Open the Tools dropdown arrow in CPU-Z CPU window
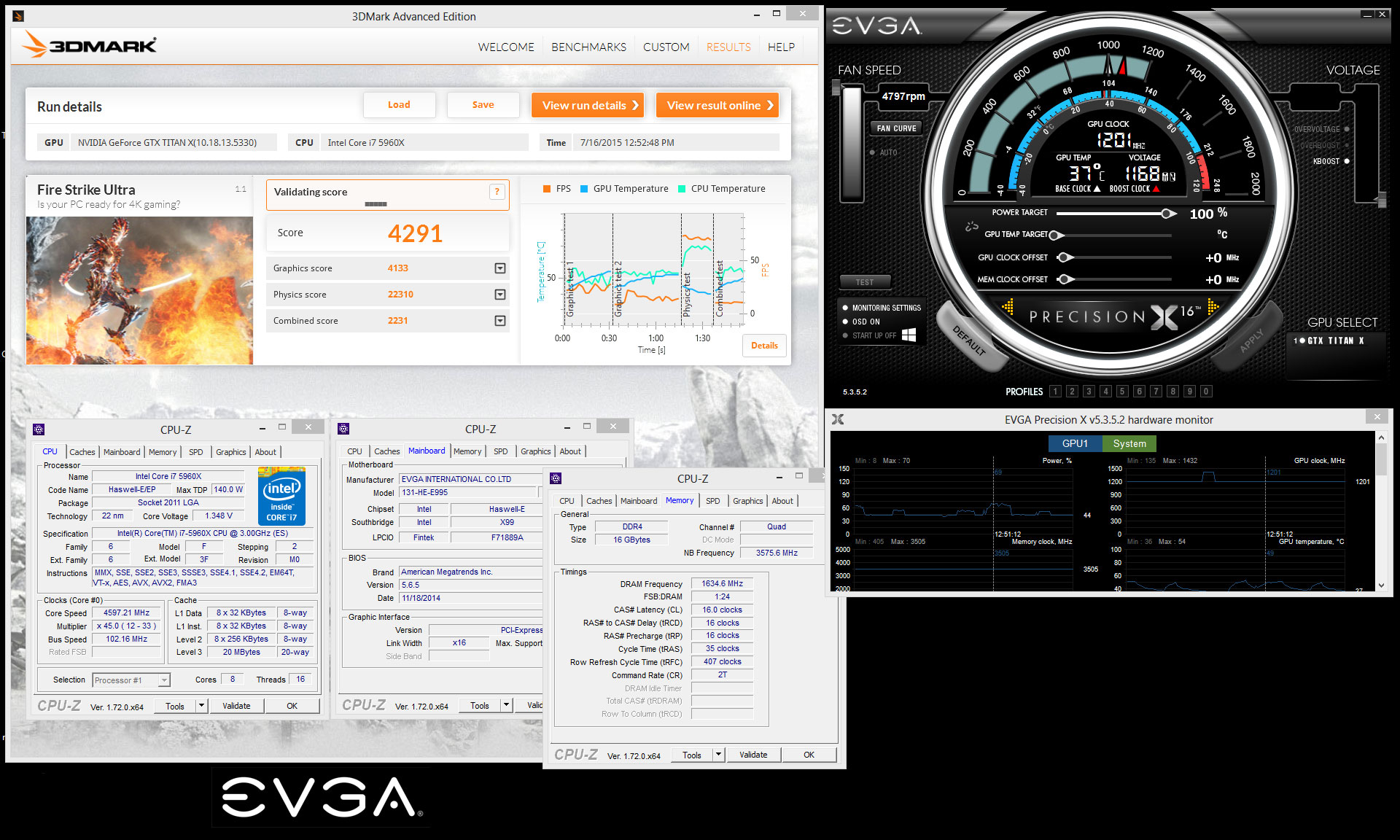 coord(201,706)
